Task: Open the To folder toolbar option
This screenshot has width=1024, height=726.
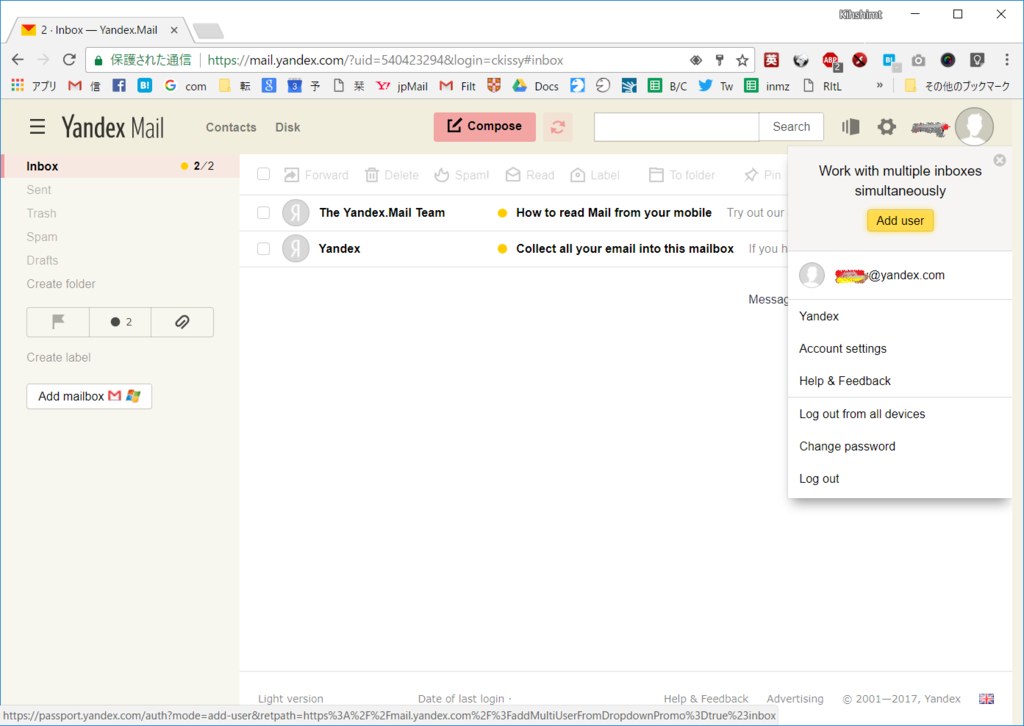Action: click(682, 175)
